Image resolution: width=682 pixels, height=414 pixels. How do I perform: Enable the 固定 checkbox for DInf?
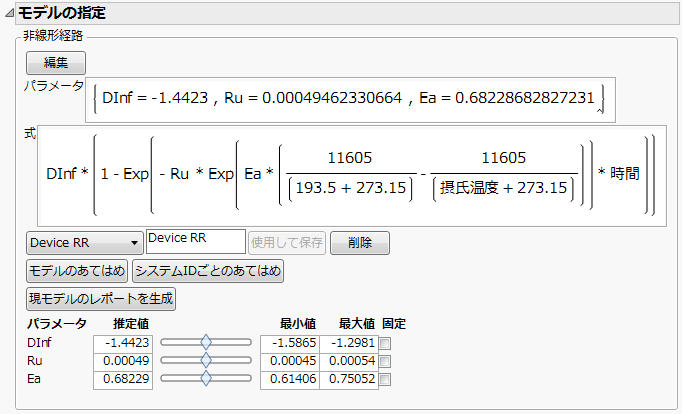(385, 343)
